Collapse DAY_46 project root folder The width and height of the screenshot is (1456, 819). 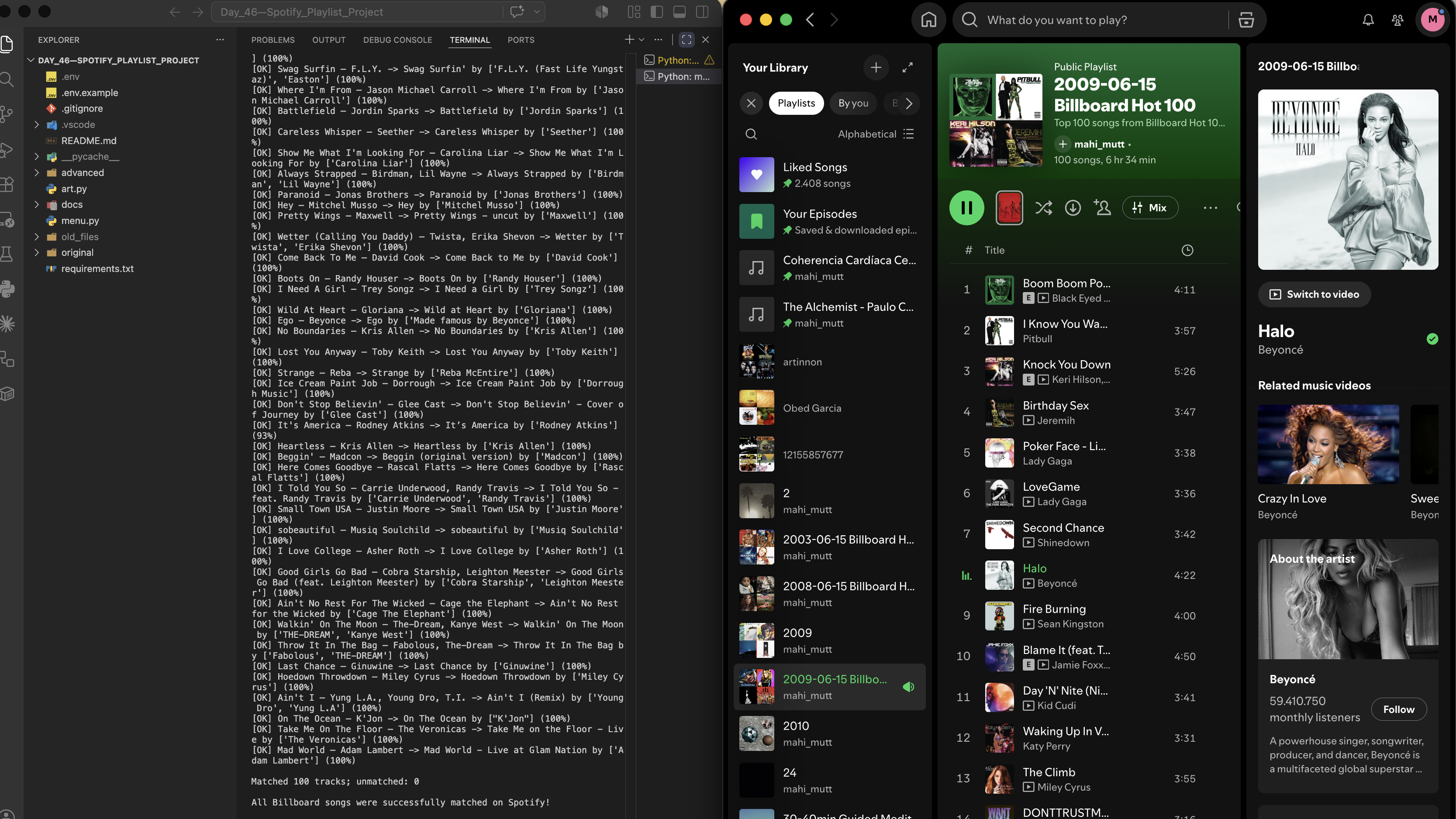point(31,61)
